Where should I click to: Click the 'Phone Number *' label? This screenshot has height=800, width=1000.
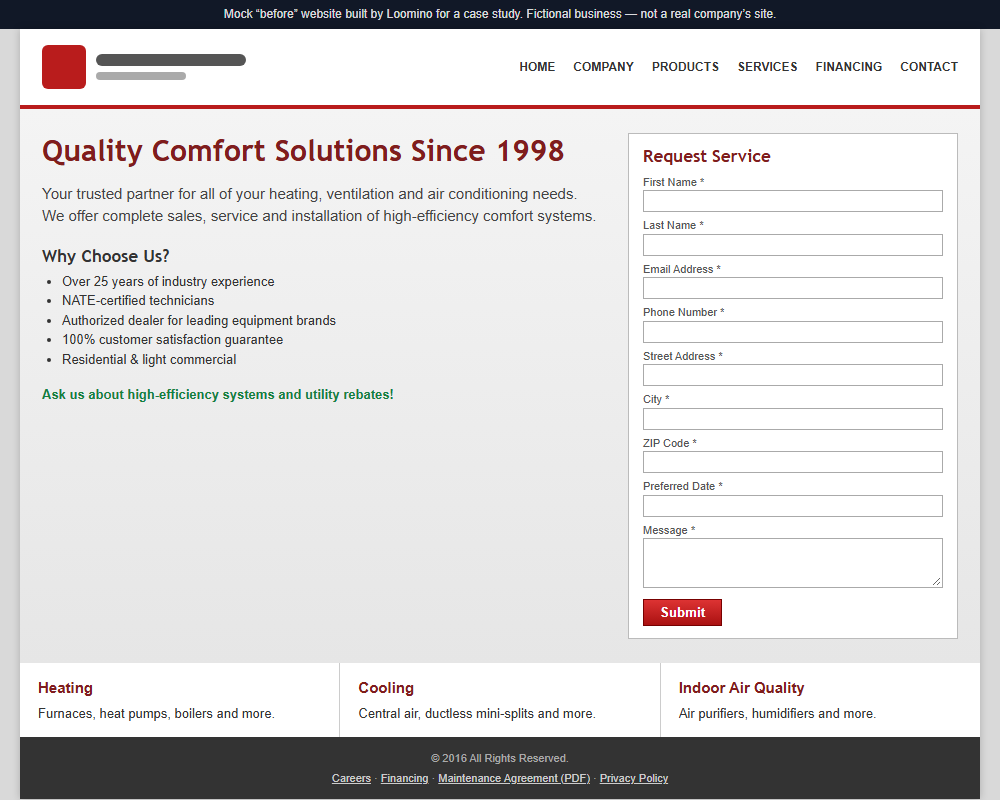pyautogui.click(x=684, y=312)
